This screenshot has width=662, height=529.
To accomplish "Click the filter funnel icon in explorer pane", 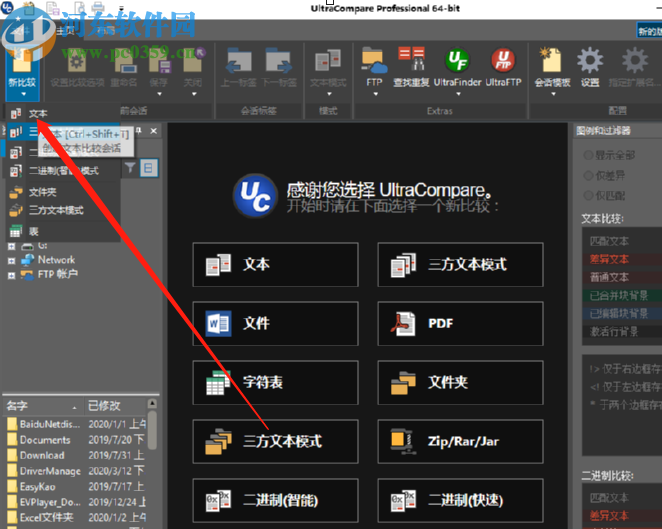I will pos(130,168).
